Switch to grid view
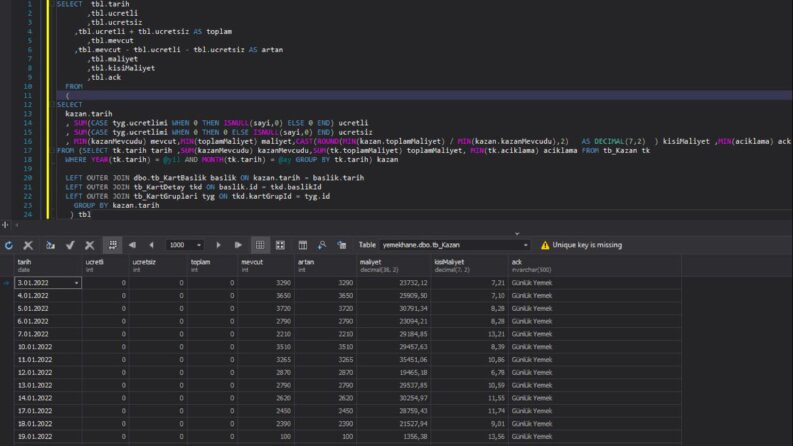 tap(260, 245)
